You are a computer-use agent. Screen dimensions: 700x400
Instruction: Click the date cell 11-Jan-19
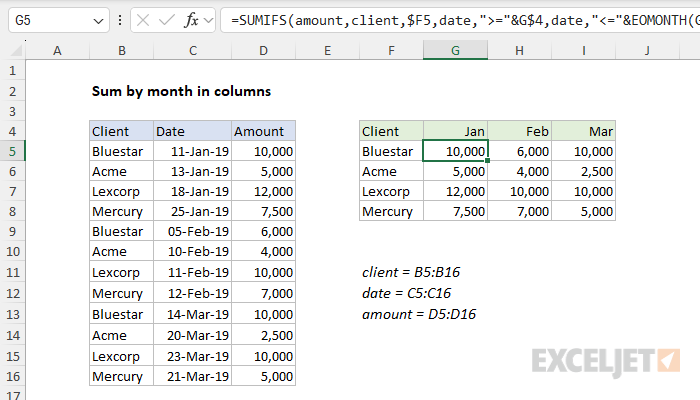[x=192, y=151]
